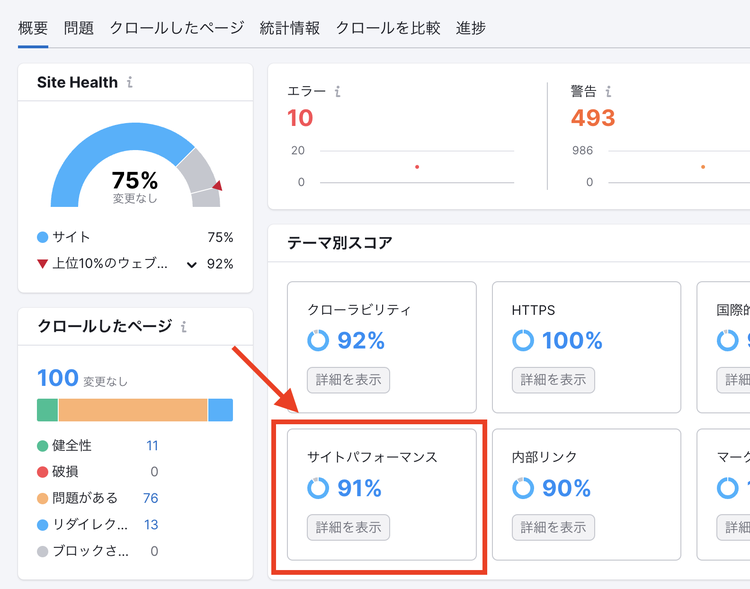Viewport: 750px width, 589px height.
Task: Click the テーマ別スコア heading
Action: tap(340, 243)
